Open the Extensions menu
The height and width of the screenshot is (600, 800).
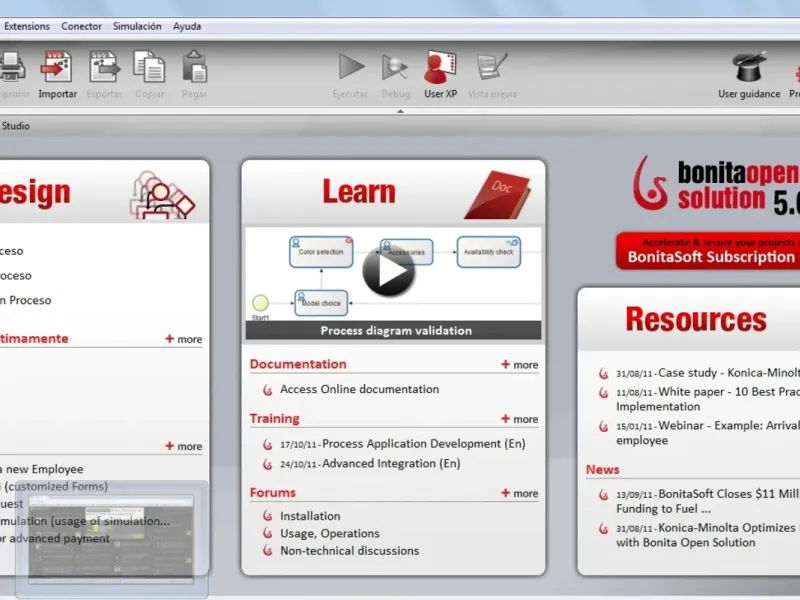(27, 26)
